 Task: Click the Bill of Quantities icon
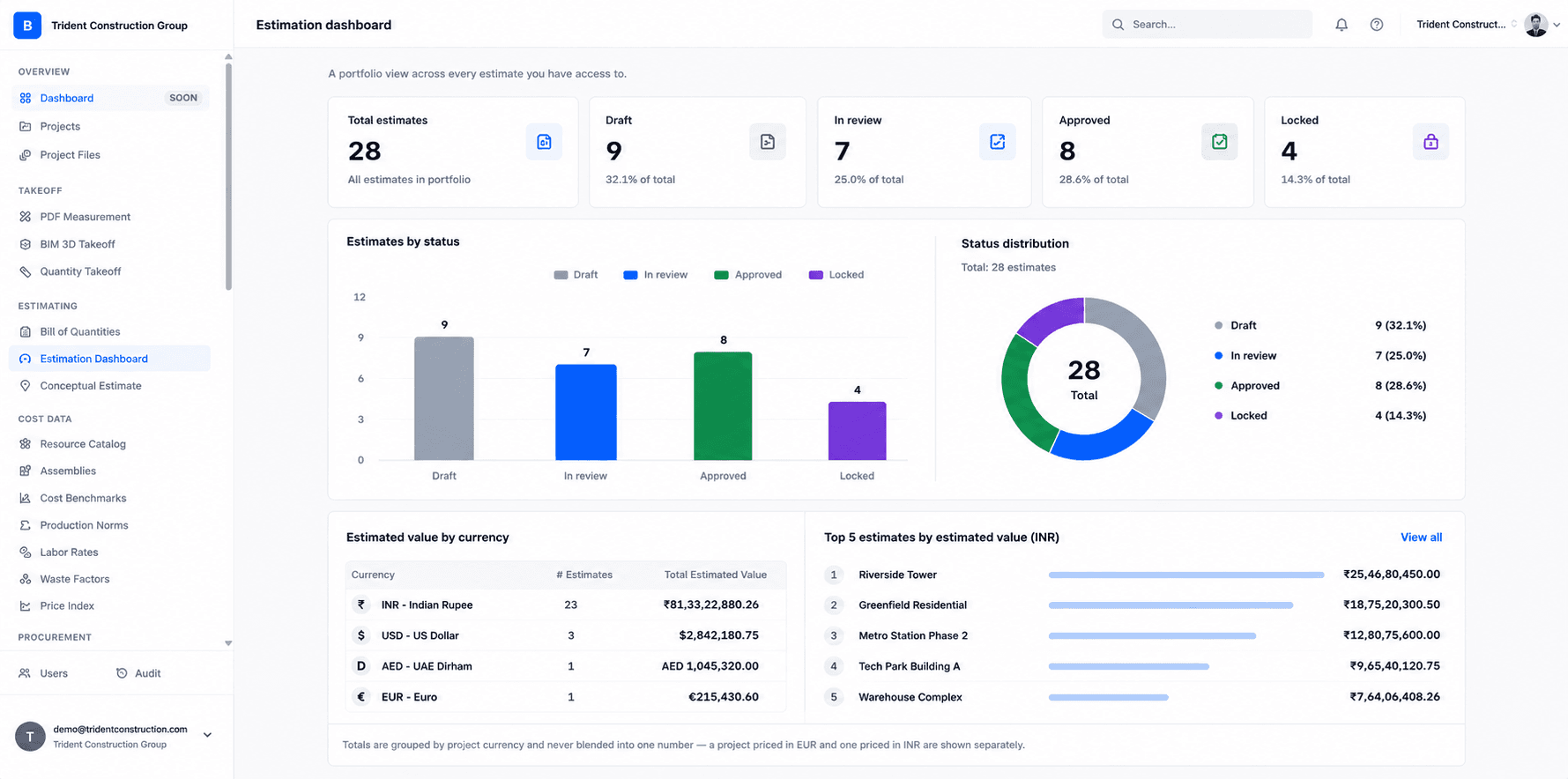coord(26,332)
